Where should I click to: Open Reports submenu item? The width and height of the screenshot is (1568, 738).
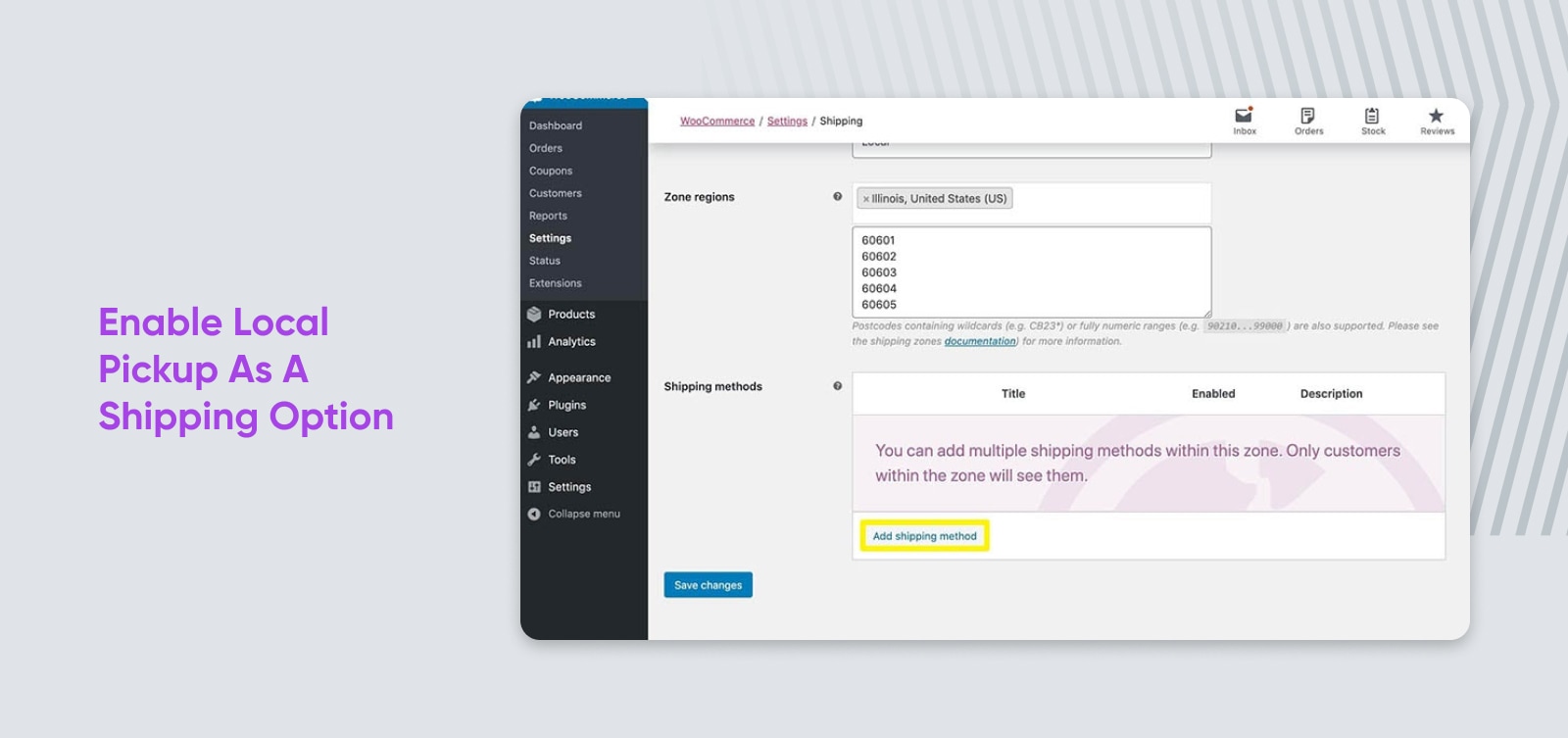point(548,216)
